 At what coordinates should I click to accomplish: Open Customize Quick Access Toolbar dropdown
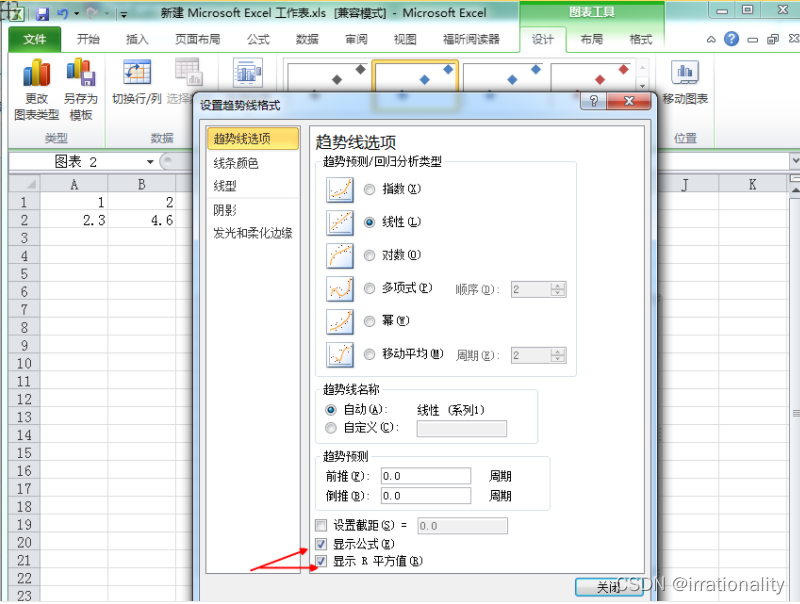click(123, 15)
